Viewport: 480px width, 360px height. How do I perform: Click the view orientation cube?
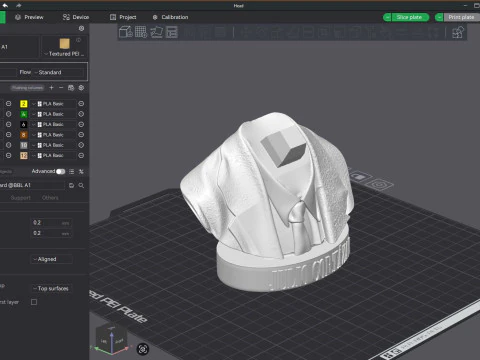click(111, 339)
